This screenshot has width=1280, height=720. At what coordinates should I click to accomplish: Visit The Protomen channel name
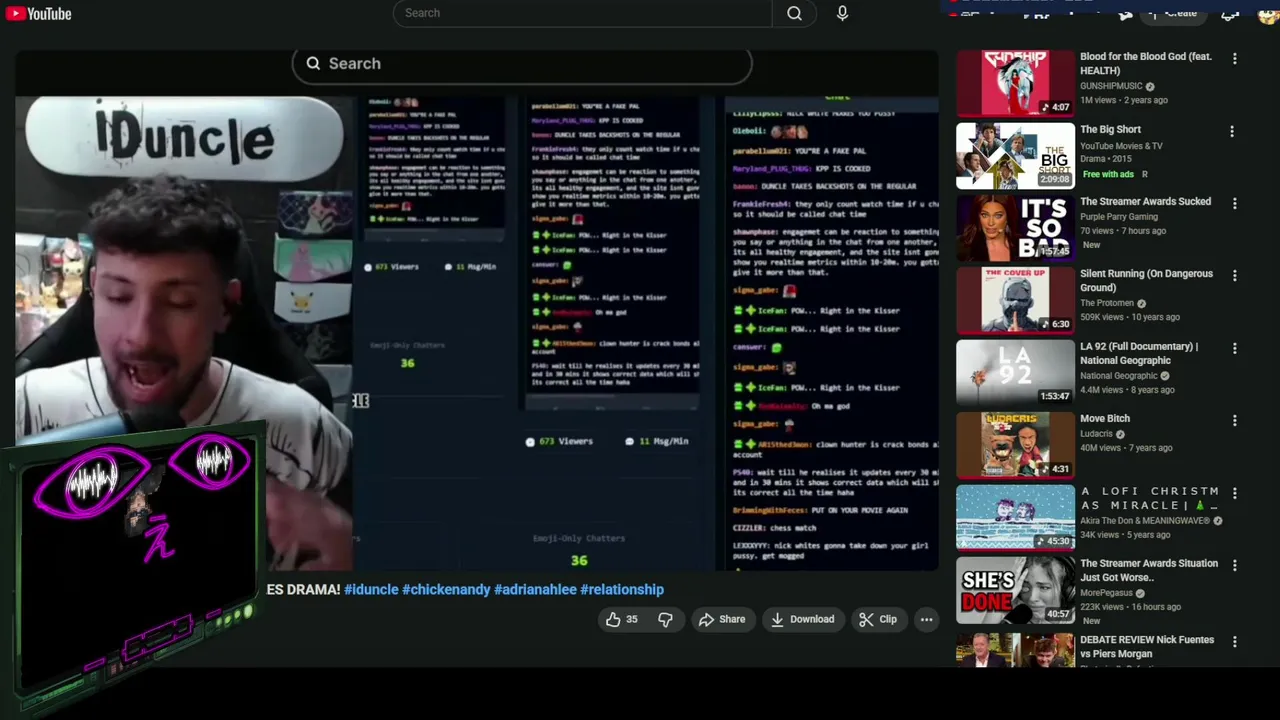tap(1106, 303)
